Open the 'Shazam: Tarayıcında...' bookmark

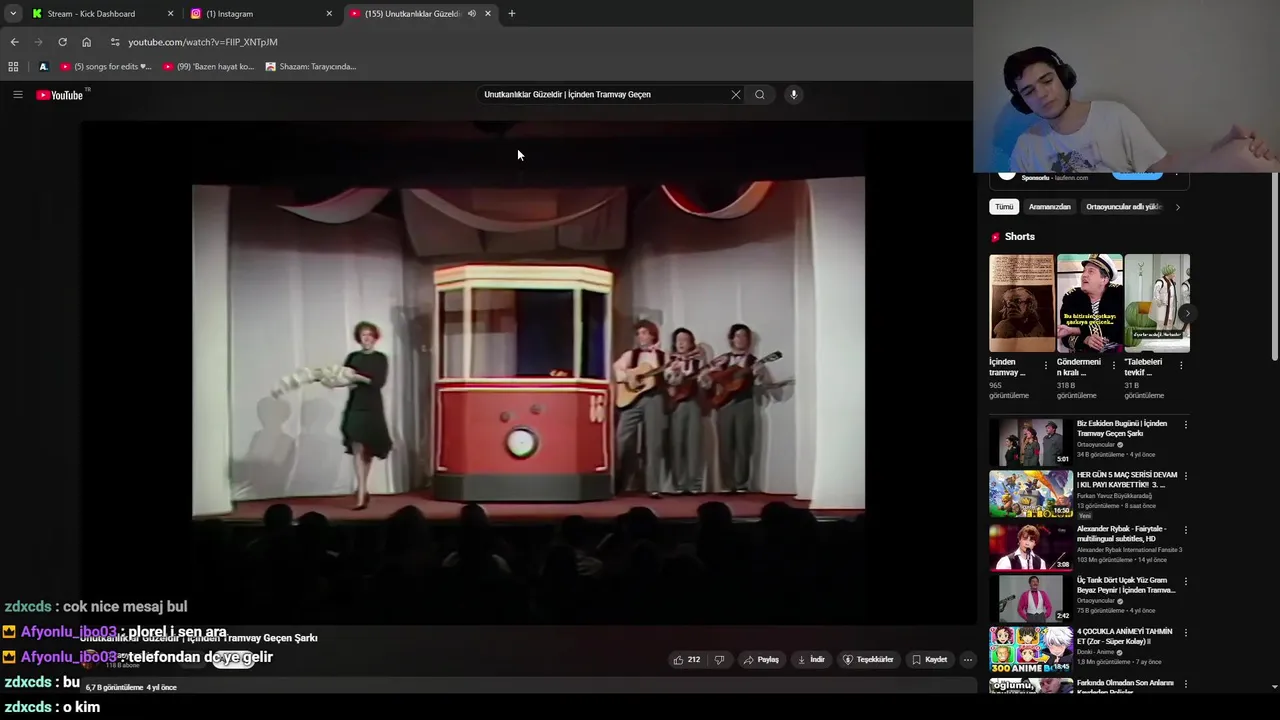coord(311,67)
